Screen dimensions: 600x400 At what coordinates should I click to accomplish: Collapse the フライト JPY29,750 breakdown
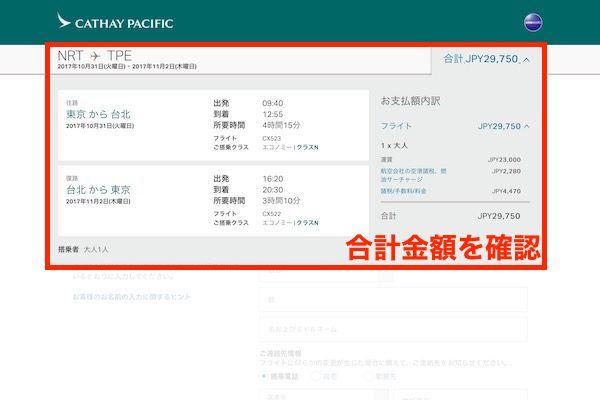pos(527,126)
